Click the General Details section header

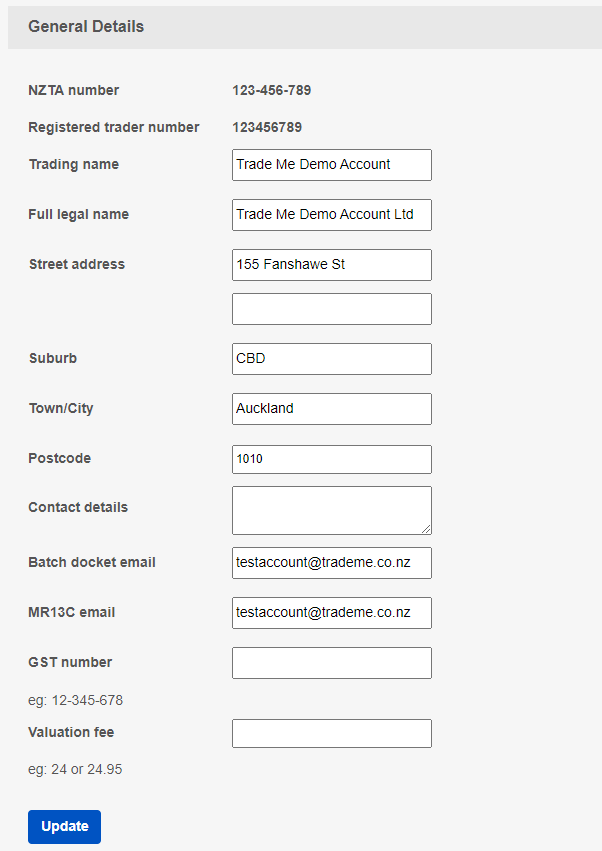click(86, 27)
